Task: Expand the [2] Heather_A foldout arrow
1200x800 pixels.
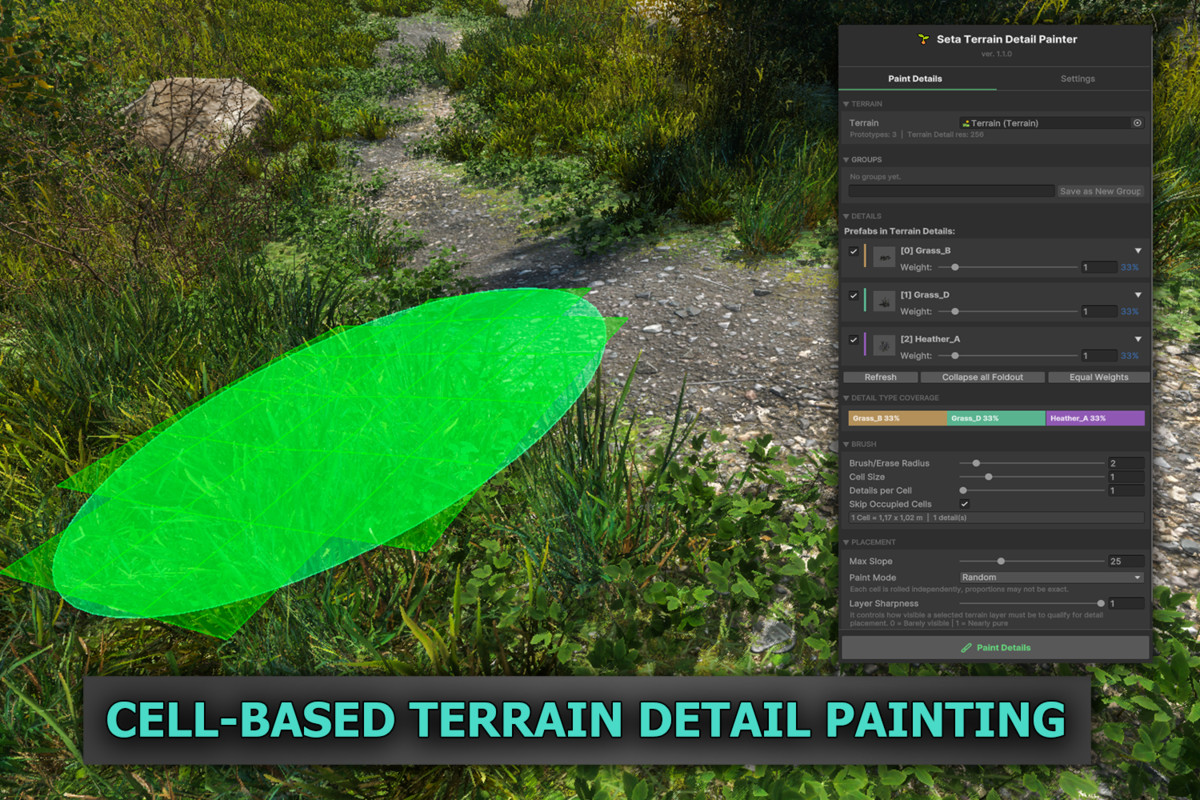Action: tap(1138, 339)
